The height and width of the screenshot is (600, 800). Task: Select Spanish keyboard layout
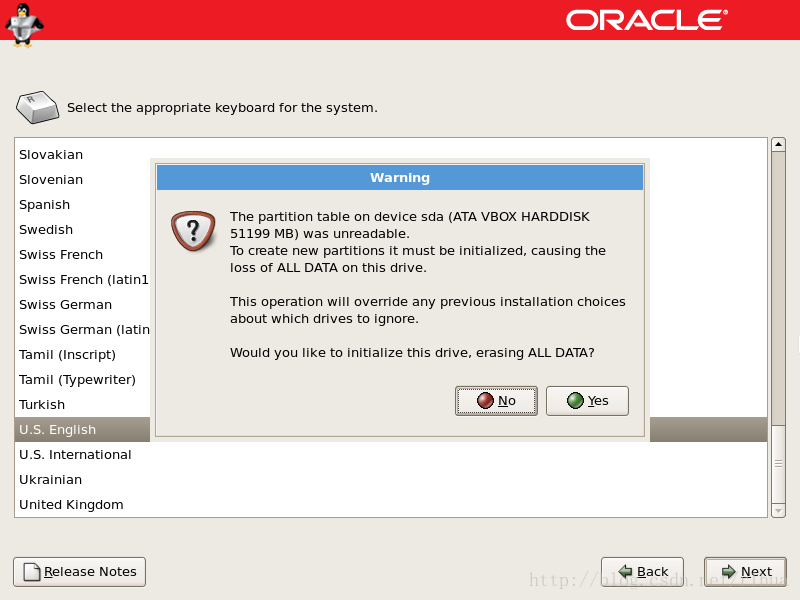tap(83, 205)
